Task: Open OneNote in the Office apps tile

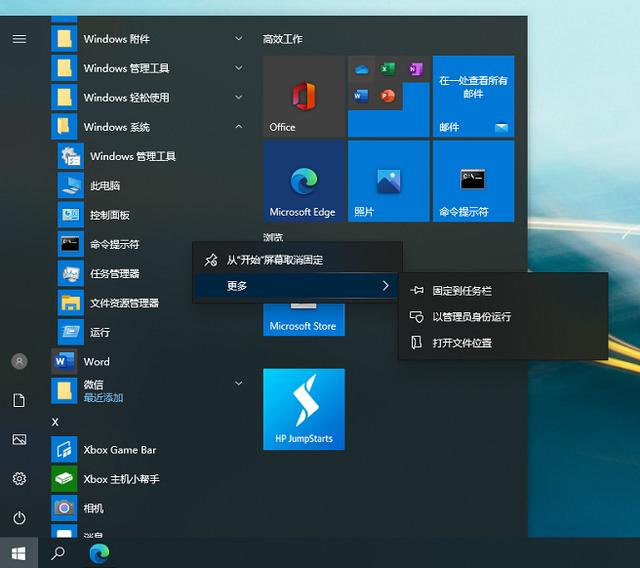Action: 416,69
